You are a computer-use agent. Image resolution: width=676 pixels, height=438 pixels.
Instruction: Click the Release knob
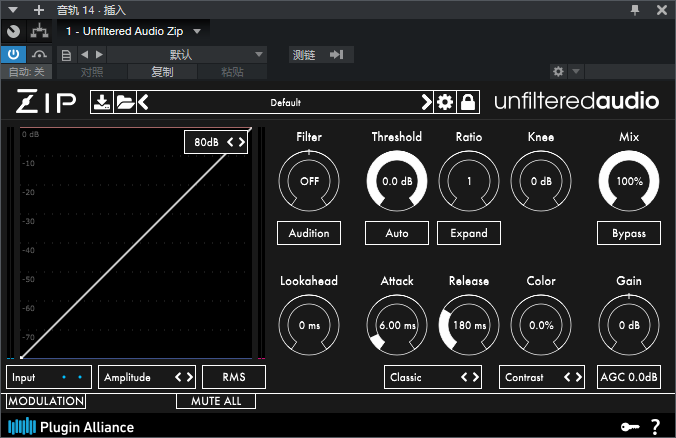469,325
